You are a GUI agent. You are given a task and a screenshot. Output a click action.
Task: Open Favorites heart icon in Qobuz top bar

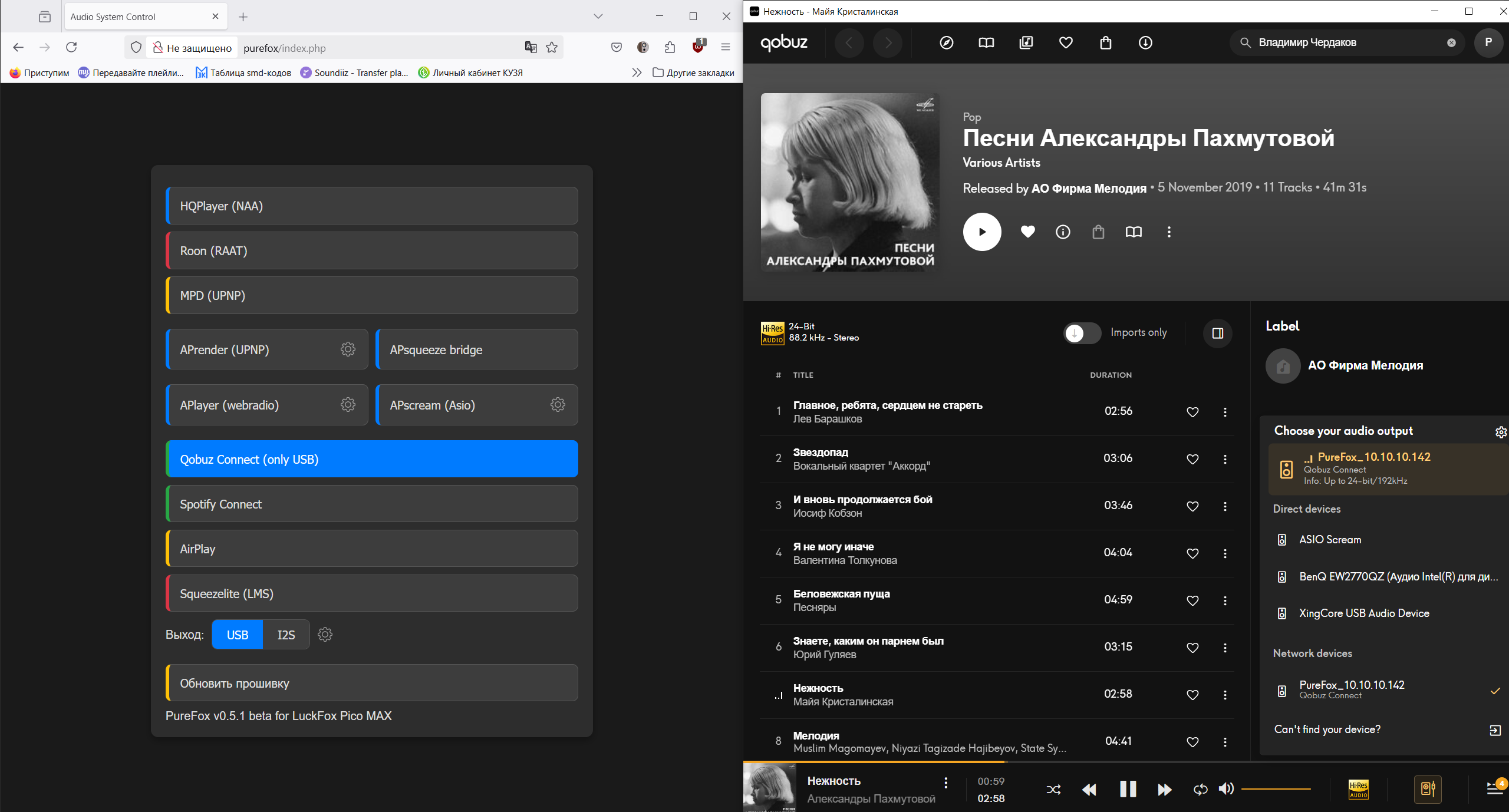tap(1066, 42)
